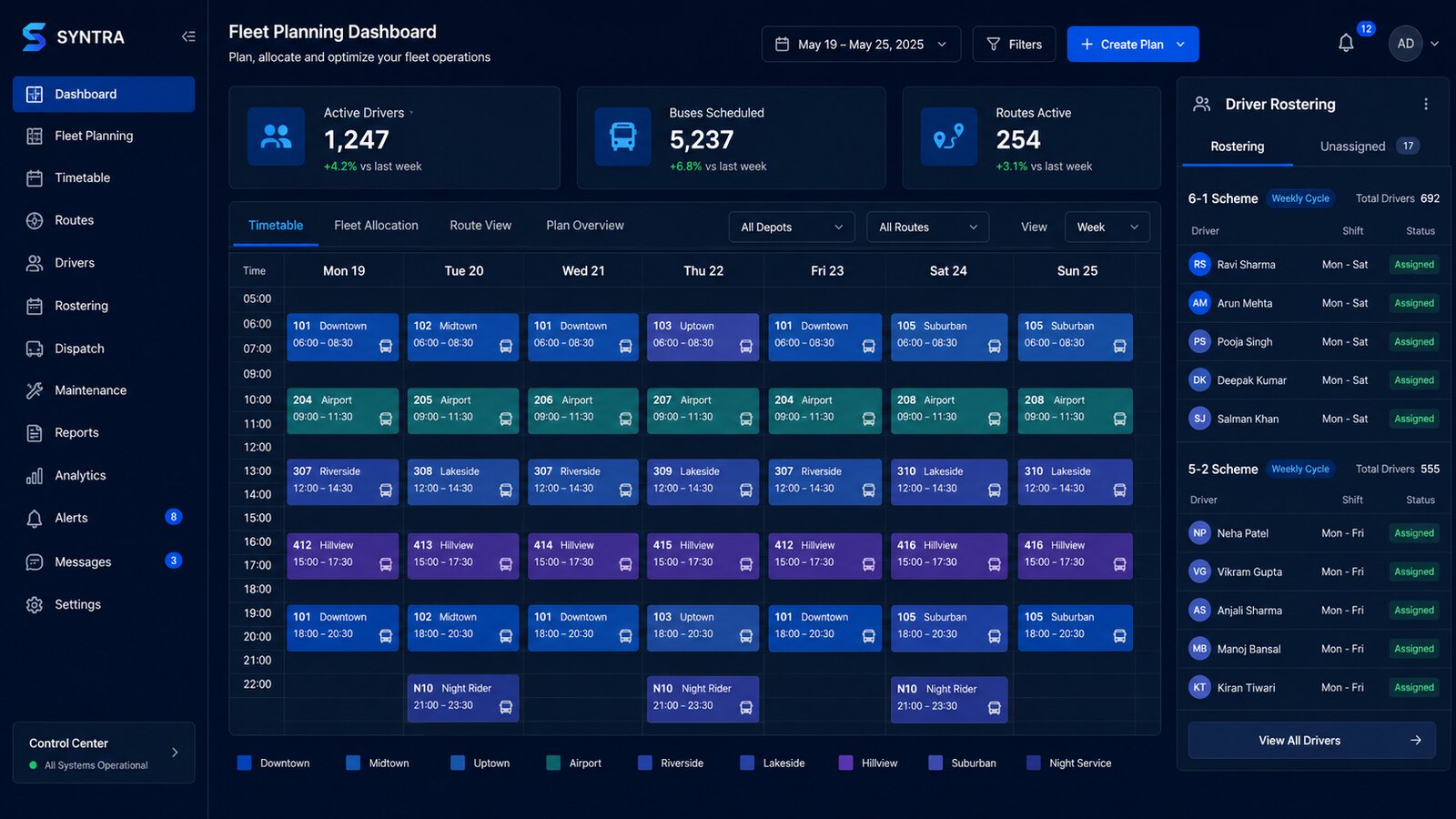Open Thursday 309 Lakeside trip card

[x=703, y=481]
